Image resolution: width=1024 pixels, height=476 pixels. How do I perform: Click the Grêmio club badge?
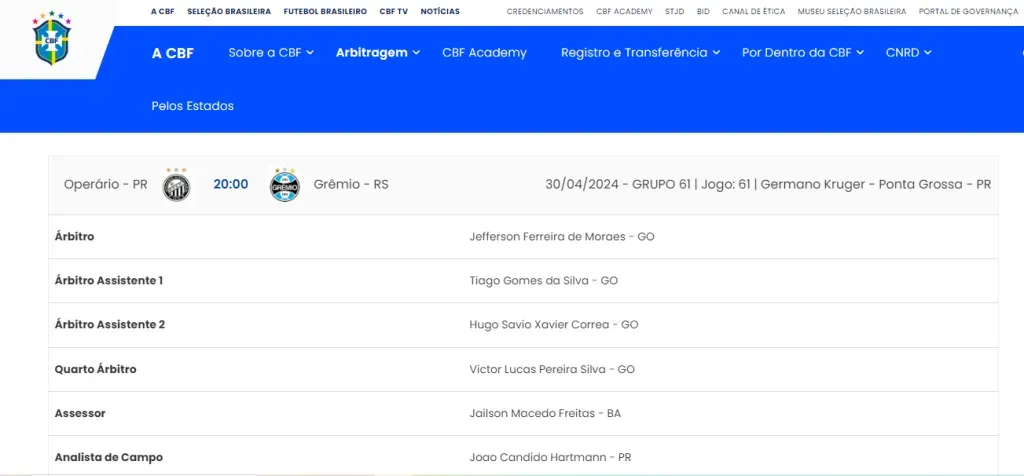285,185
